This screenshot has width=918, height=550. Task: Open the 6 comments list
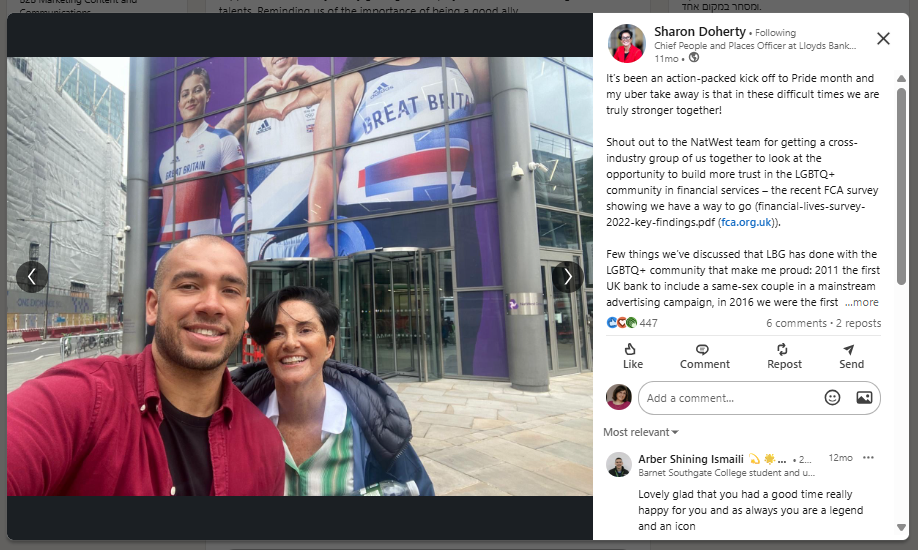tap(796, 323)
